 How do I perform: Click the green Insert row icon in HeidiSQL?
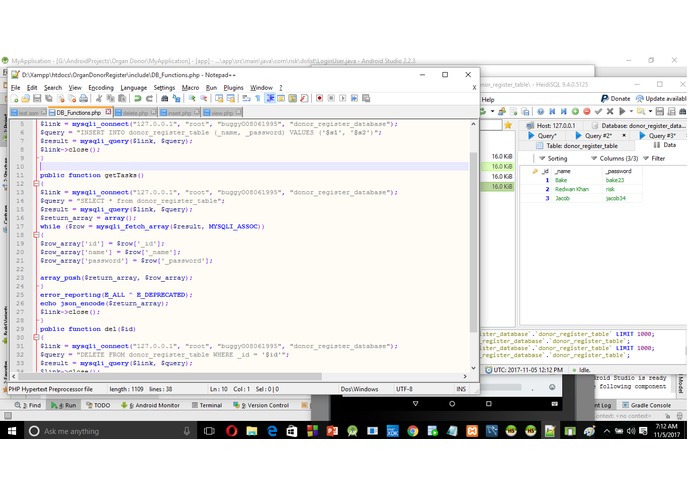[x=575, y=111]
